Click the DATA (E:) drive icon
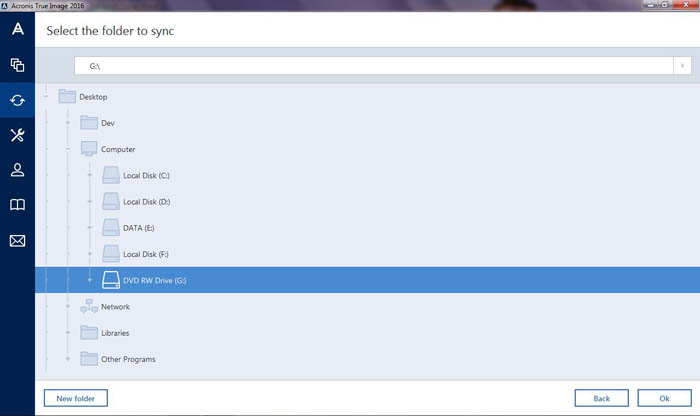This screenshot has width=700, height=416. tap(111, 228)
